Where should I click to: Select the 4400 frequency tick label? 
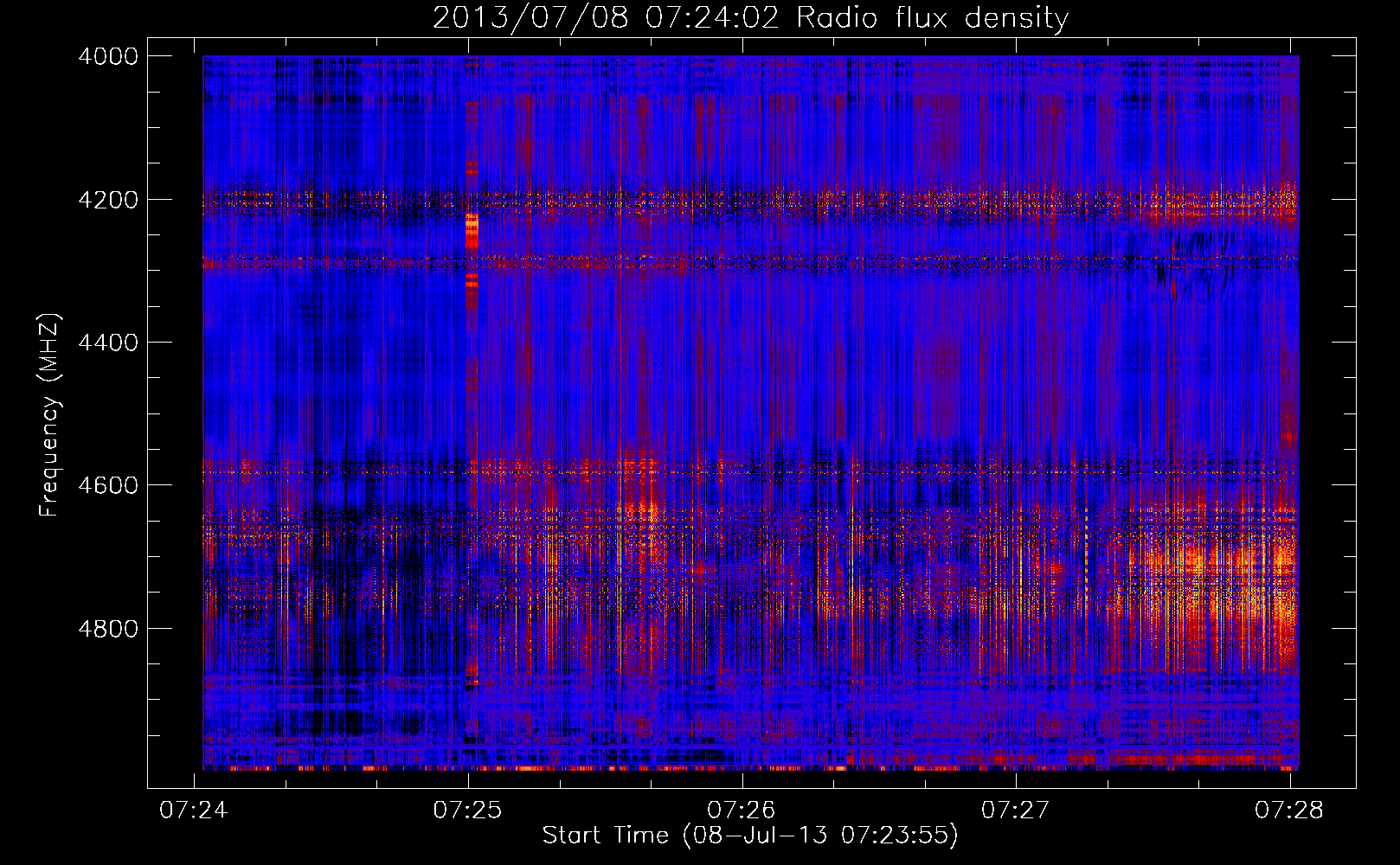pyautogui.click(x=108, y=343)
